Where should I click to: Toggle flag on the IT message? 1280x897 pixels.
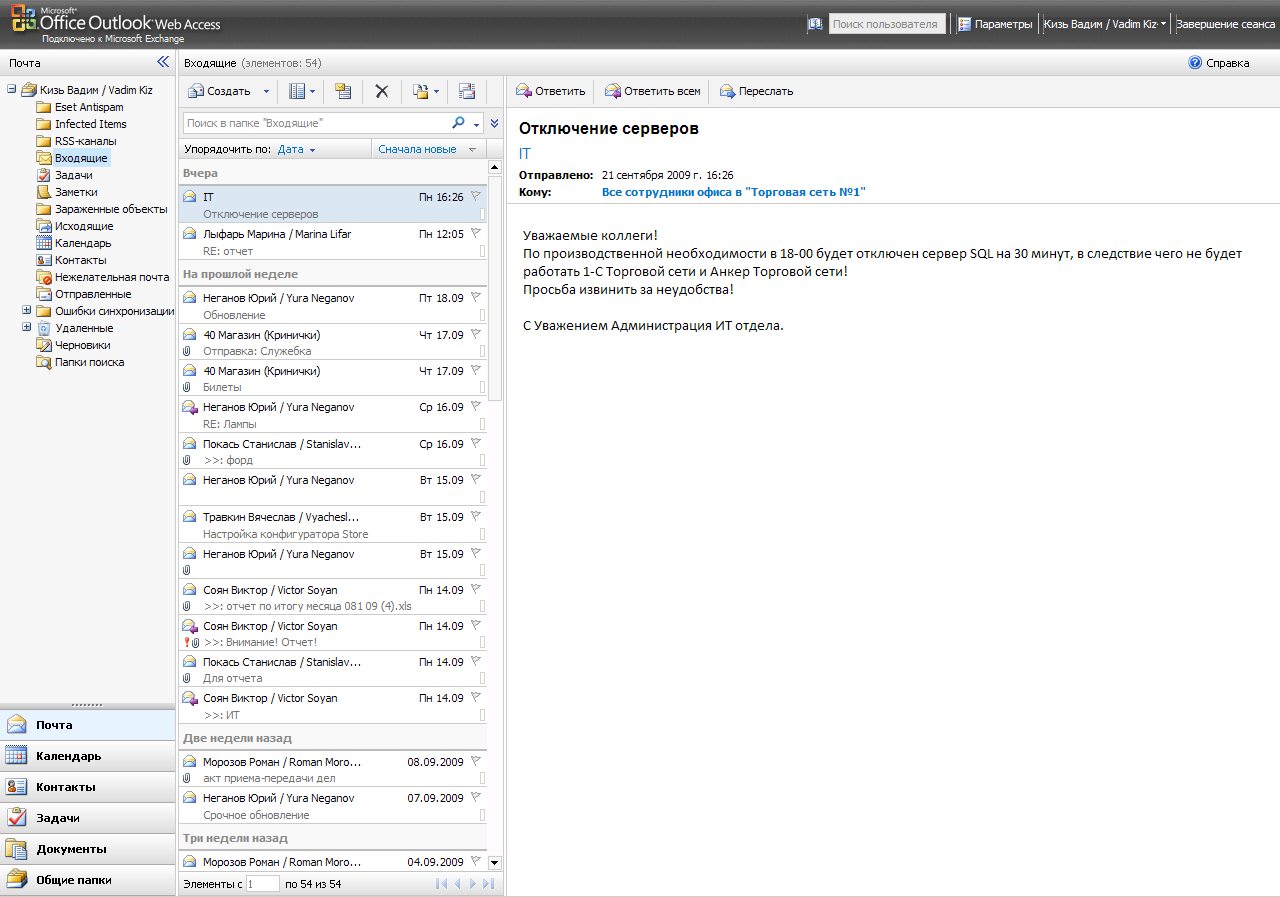(x=476, y=196)
